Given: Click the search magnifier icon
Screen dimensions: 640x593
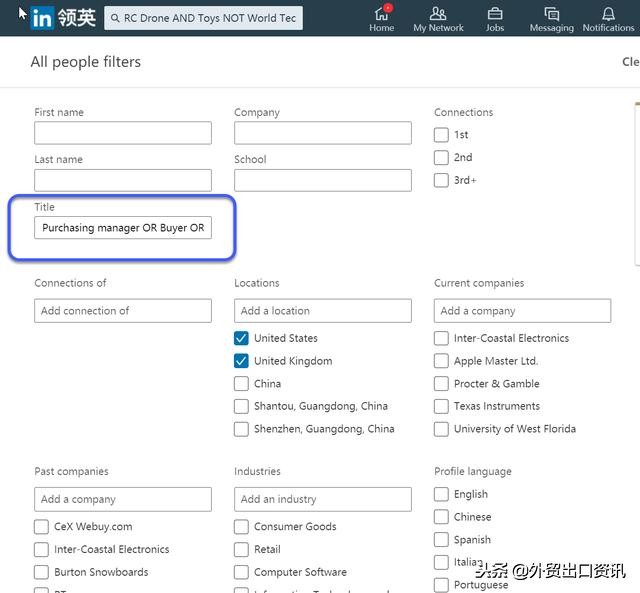Looking at the screenshot, I should [x=115, y=18].
